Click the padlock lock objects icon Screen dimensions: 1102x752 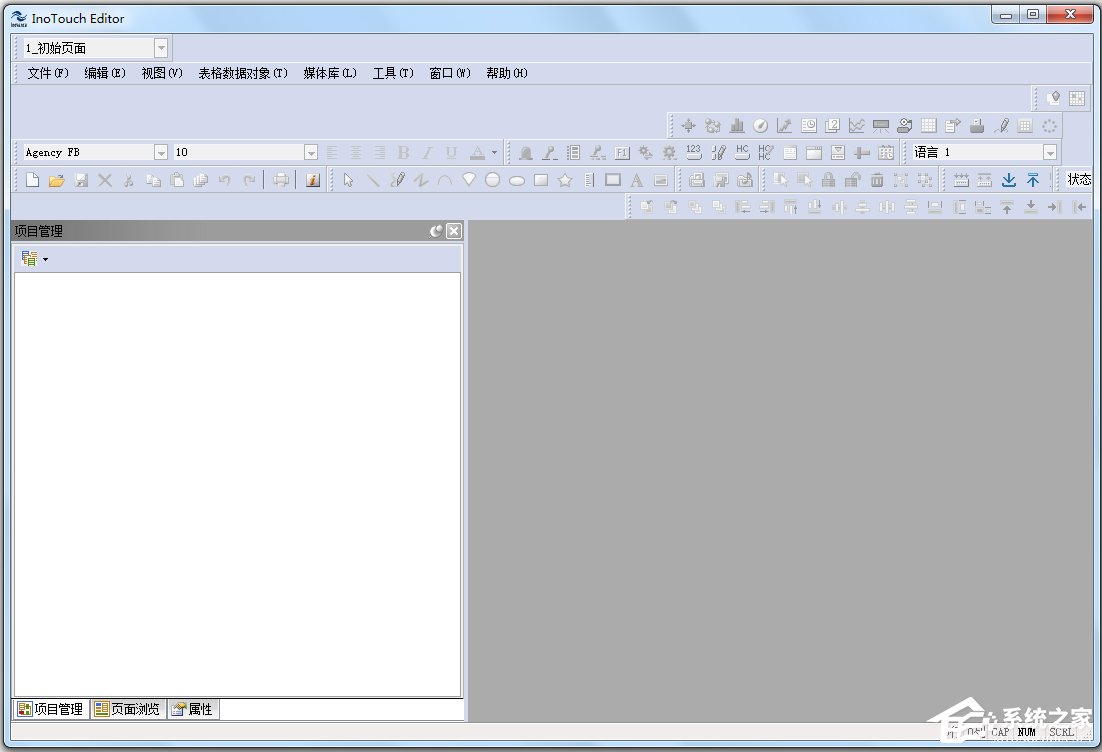(x=829, y=180)
